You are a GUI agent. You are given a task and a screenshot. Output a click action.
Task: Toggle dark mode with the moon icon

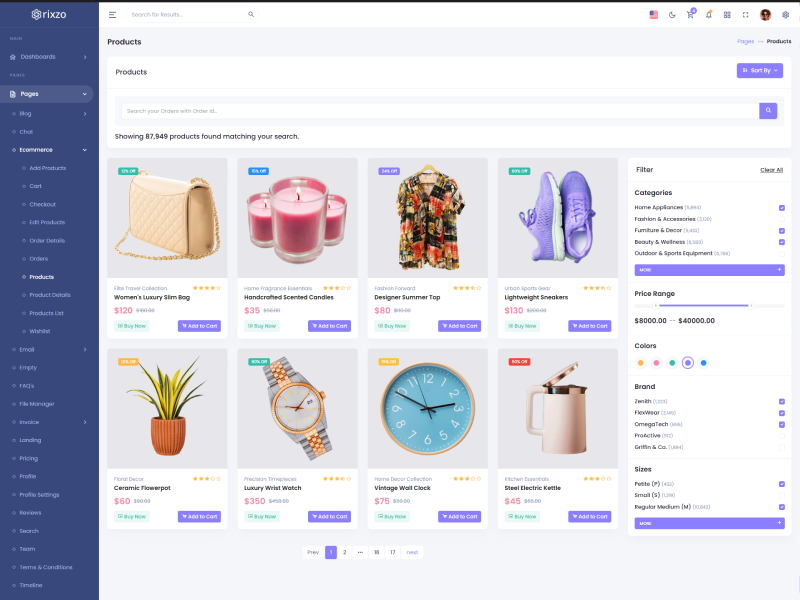click(672, 15)
